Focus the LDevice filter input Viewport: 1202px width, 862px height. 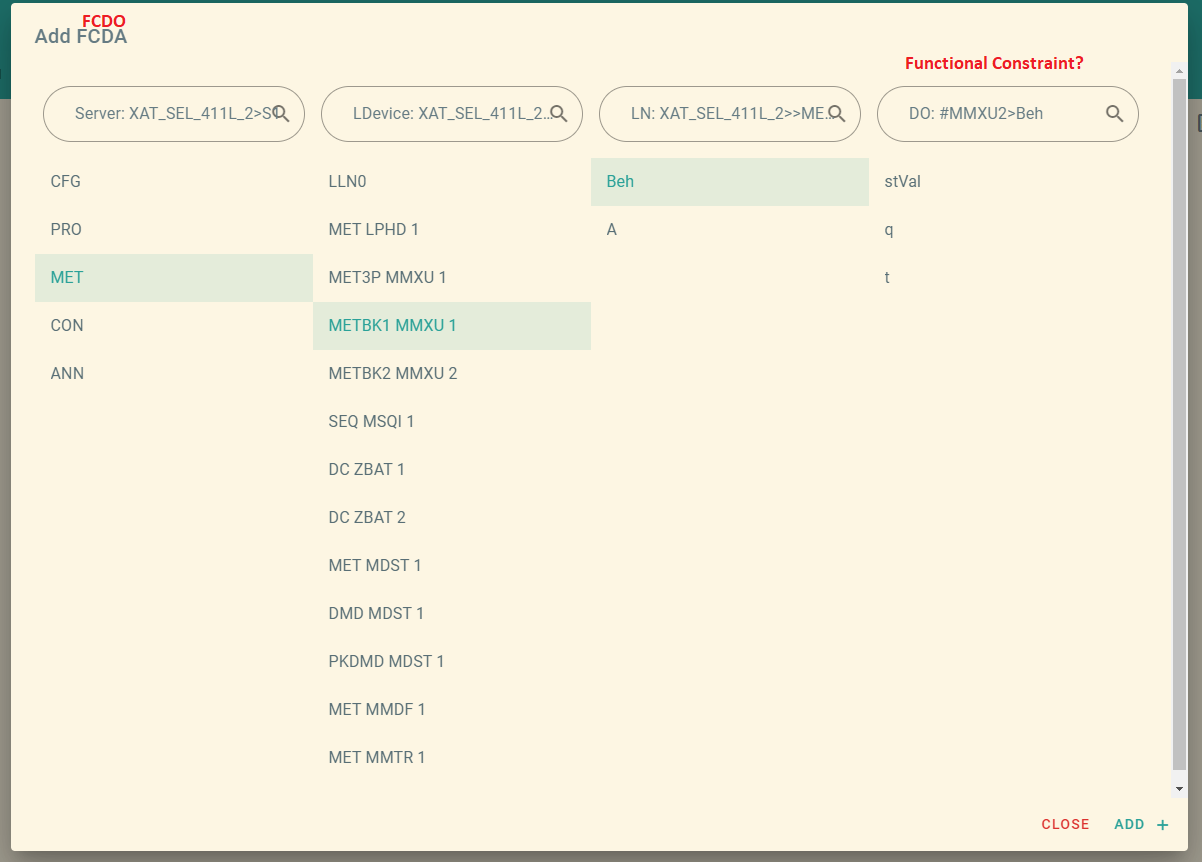point(452,113)
